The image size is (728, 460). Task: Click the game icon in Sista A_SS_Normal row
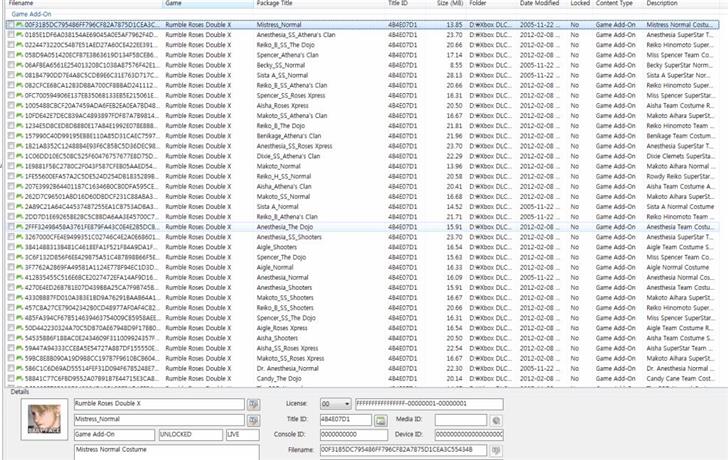[20, 75]
